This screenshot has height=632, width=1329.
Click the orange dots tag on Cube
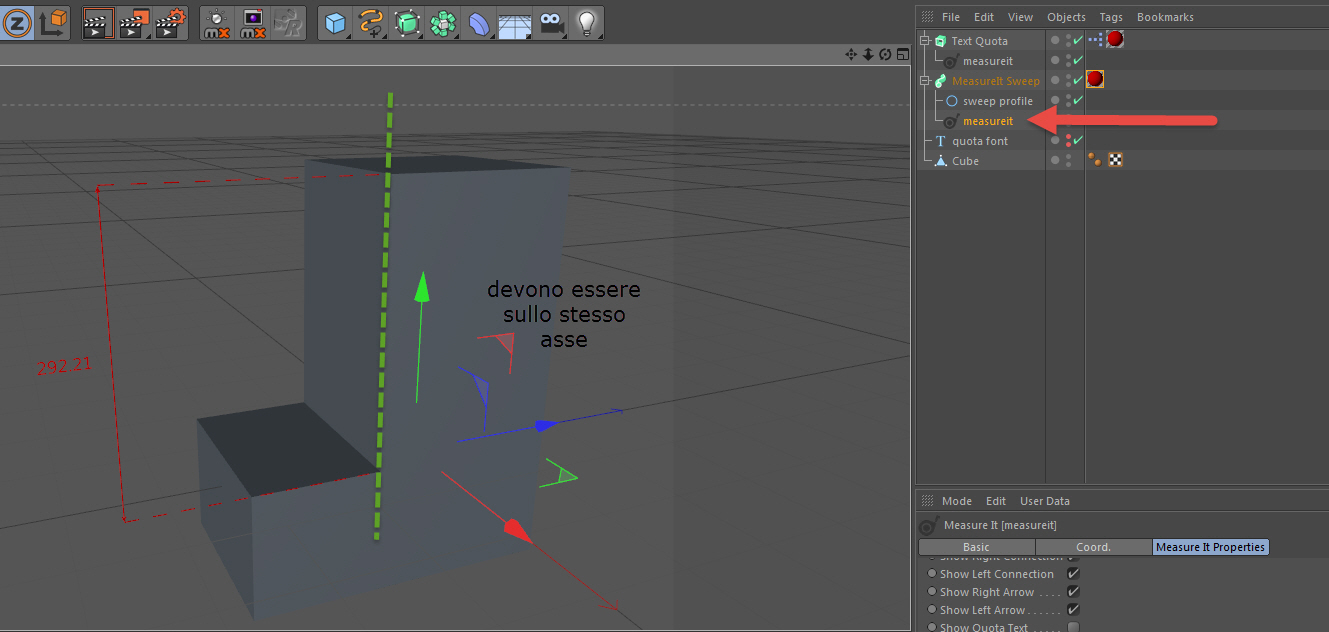pos(1095,159)
